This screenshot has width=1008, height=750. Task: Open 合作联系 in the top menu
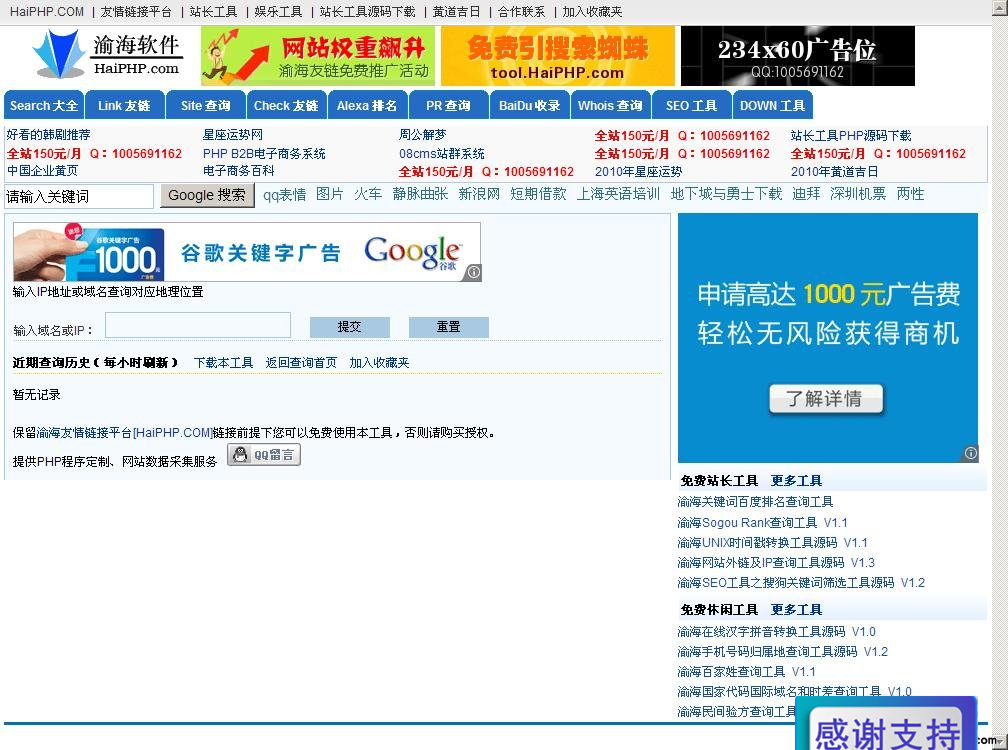click(x=521, y=12)
